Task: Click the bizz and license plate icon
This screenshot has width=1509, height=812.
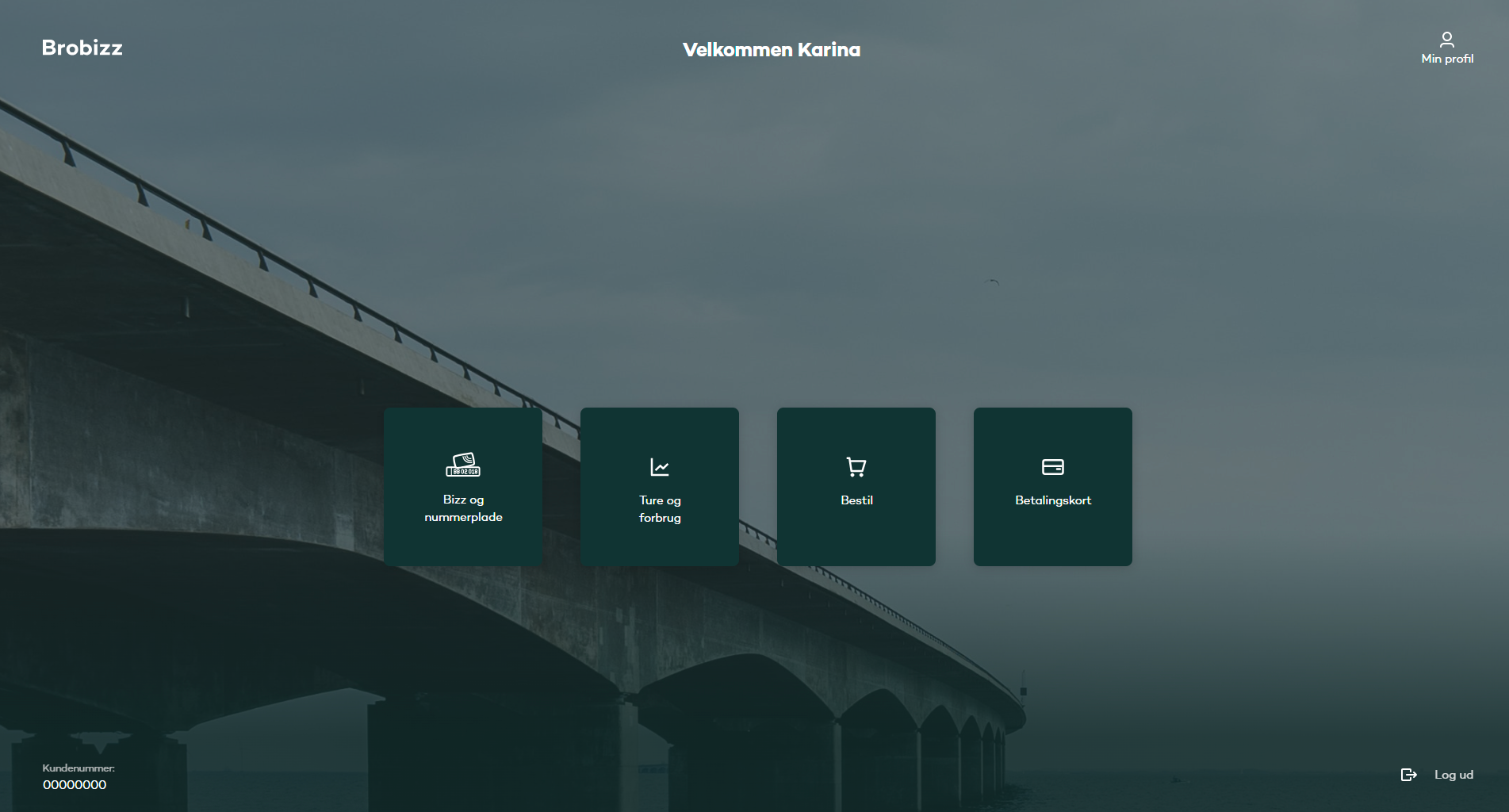Action: (x=463, y=465)
